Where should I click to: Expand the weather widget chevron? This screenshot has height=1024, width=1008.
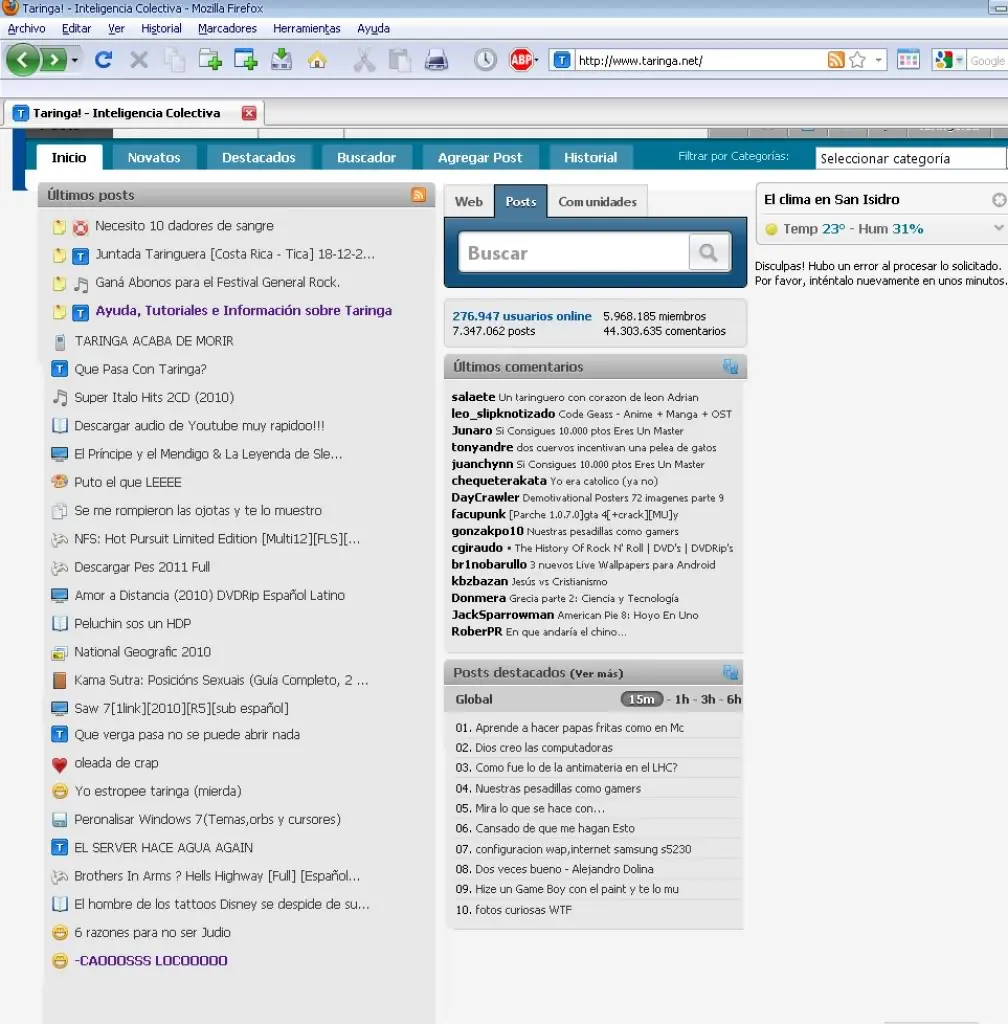(x=998, y=228)
